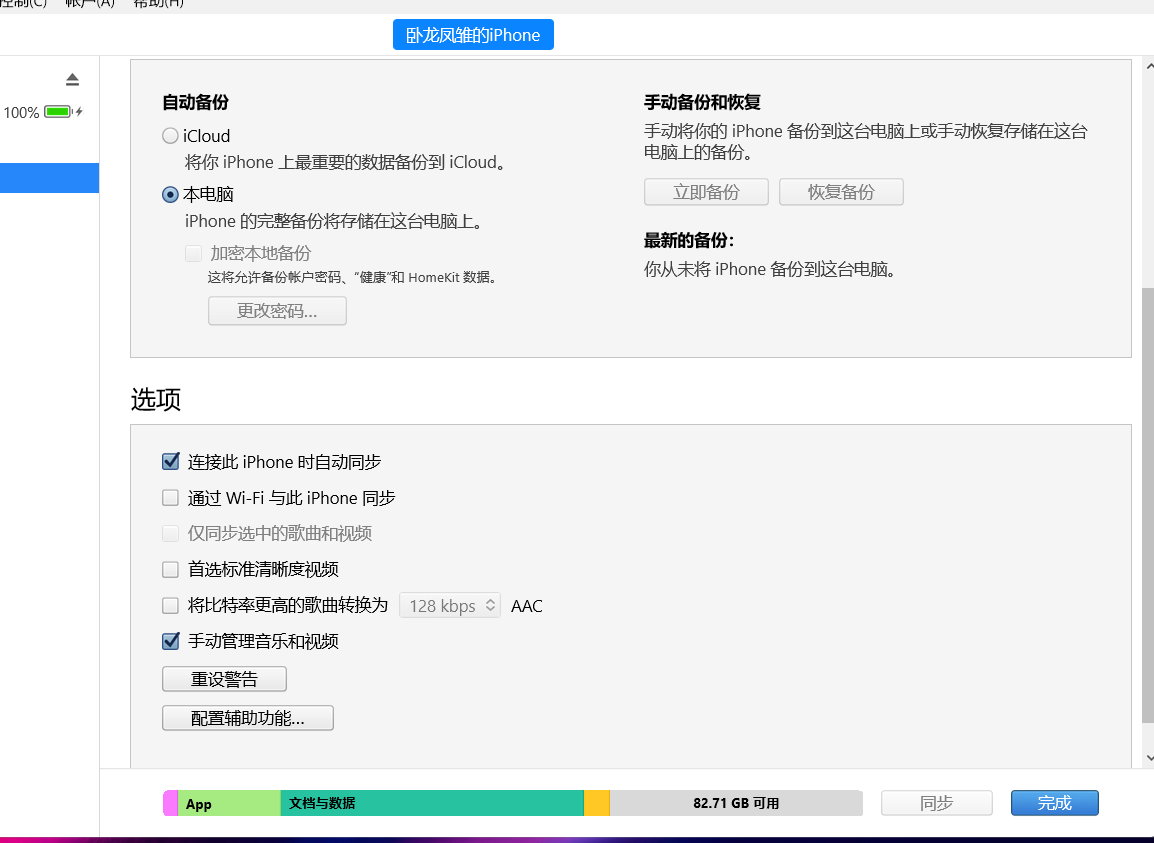Open the 帐户 menu

90,3
